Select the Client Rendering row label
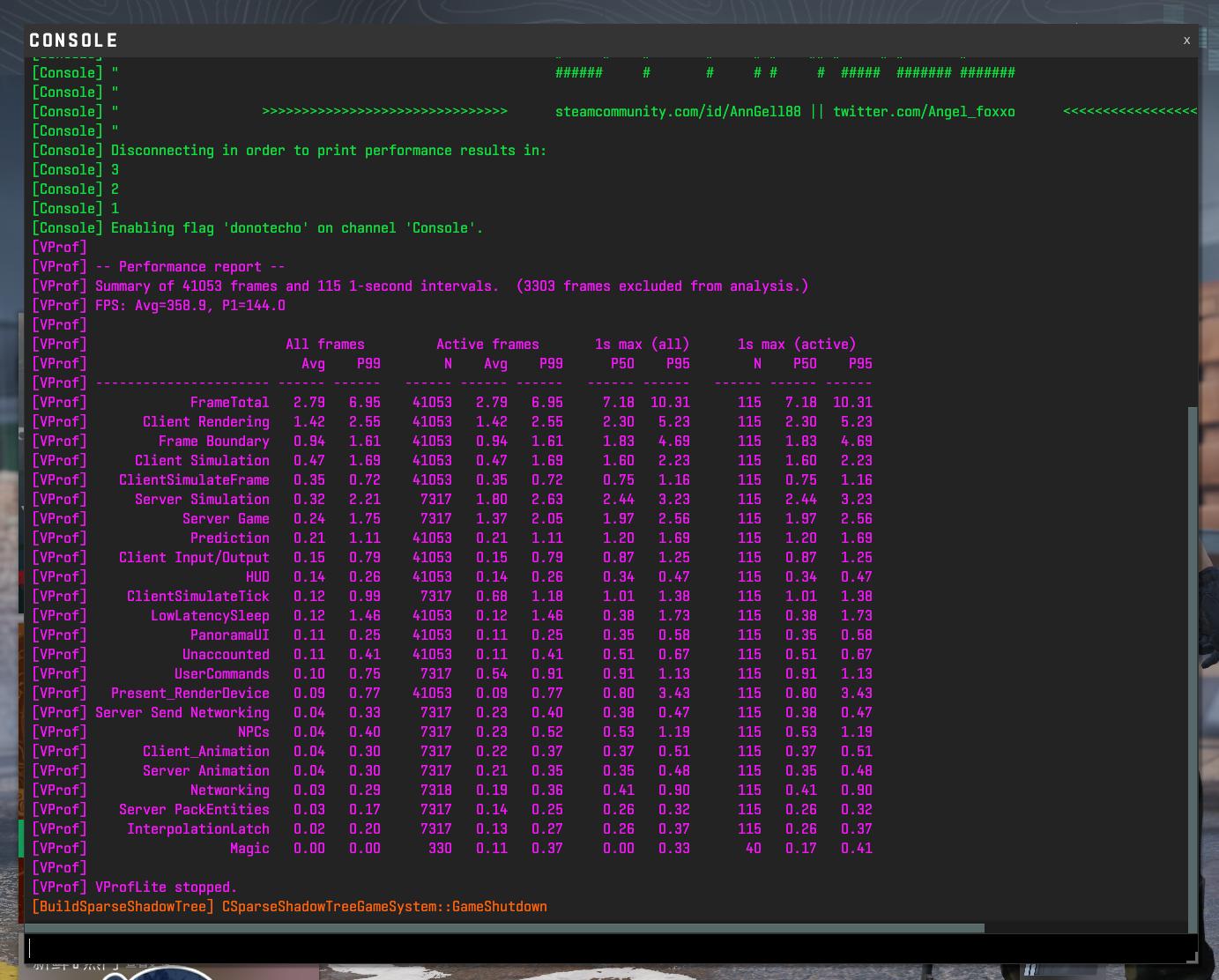Screen dimensions: 1219x980 tap(205, 422)
